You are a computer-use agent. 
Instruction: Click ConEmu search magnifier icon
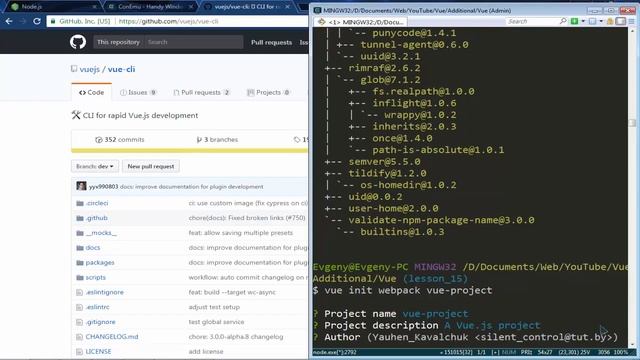563,21
